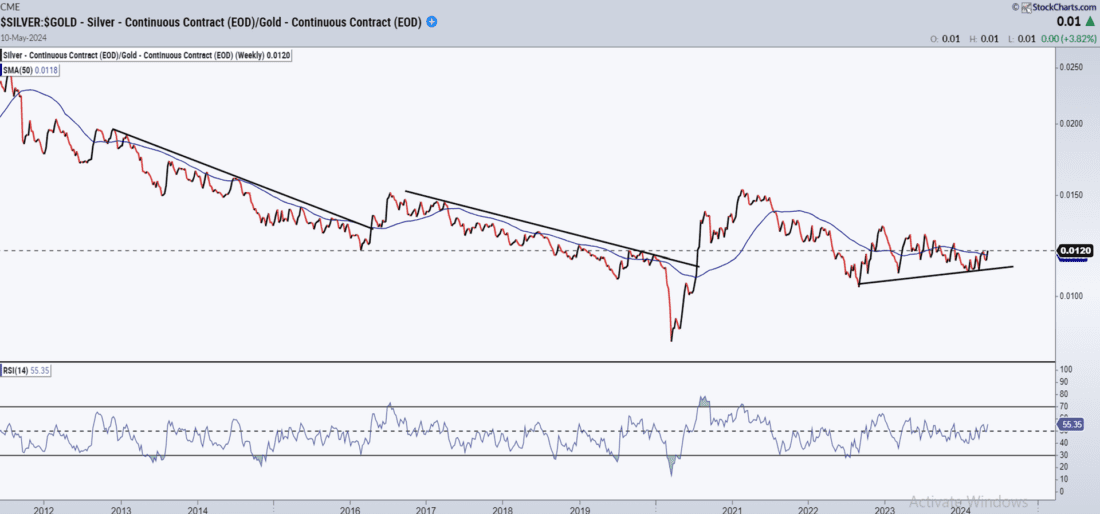Screen dimensions: 1100x514
Task: Click the 2019 label on time axis
Action: [x=580, y=508]
